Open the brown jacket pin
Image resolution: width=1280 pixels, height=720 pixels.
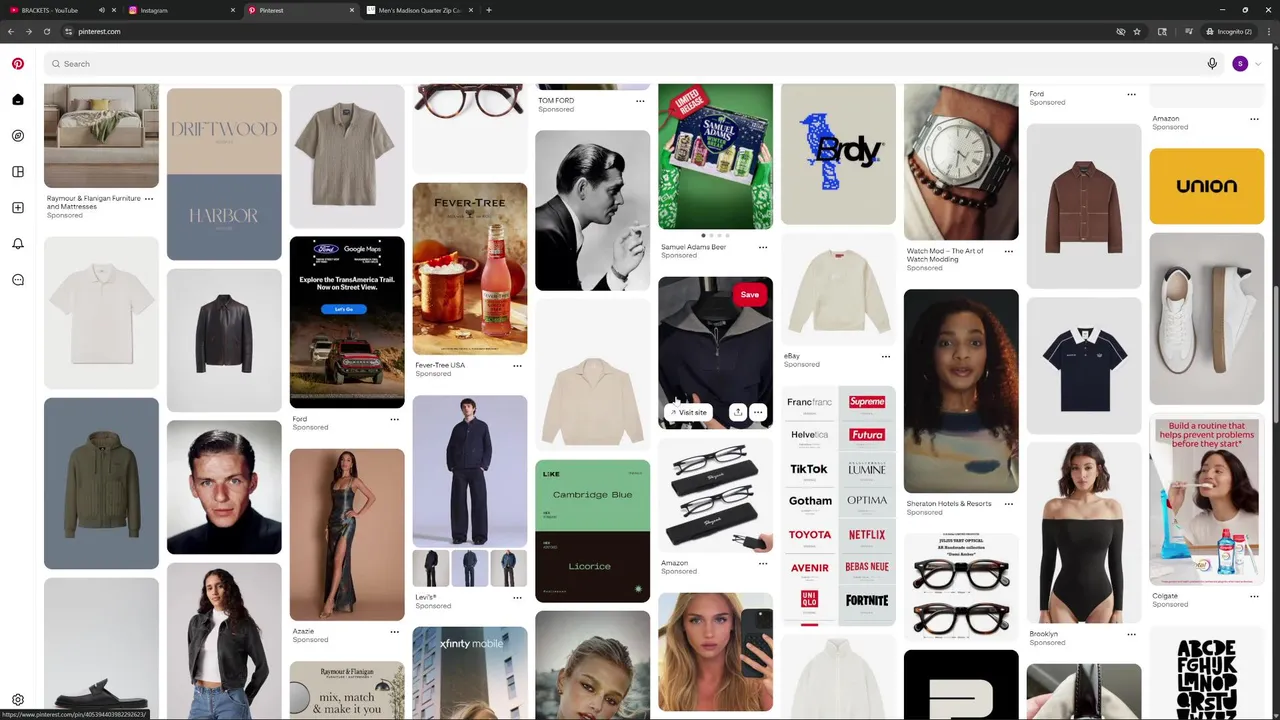tap(1084, 206)
